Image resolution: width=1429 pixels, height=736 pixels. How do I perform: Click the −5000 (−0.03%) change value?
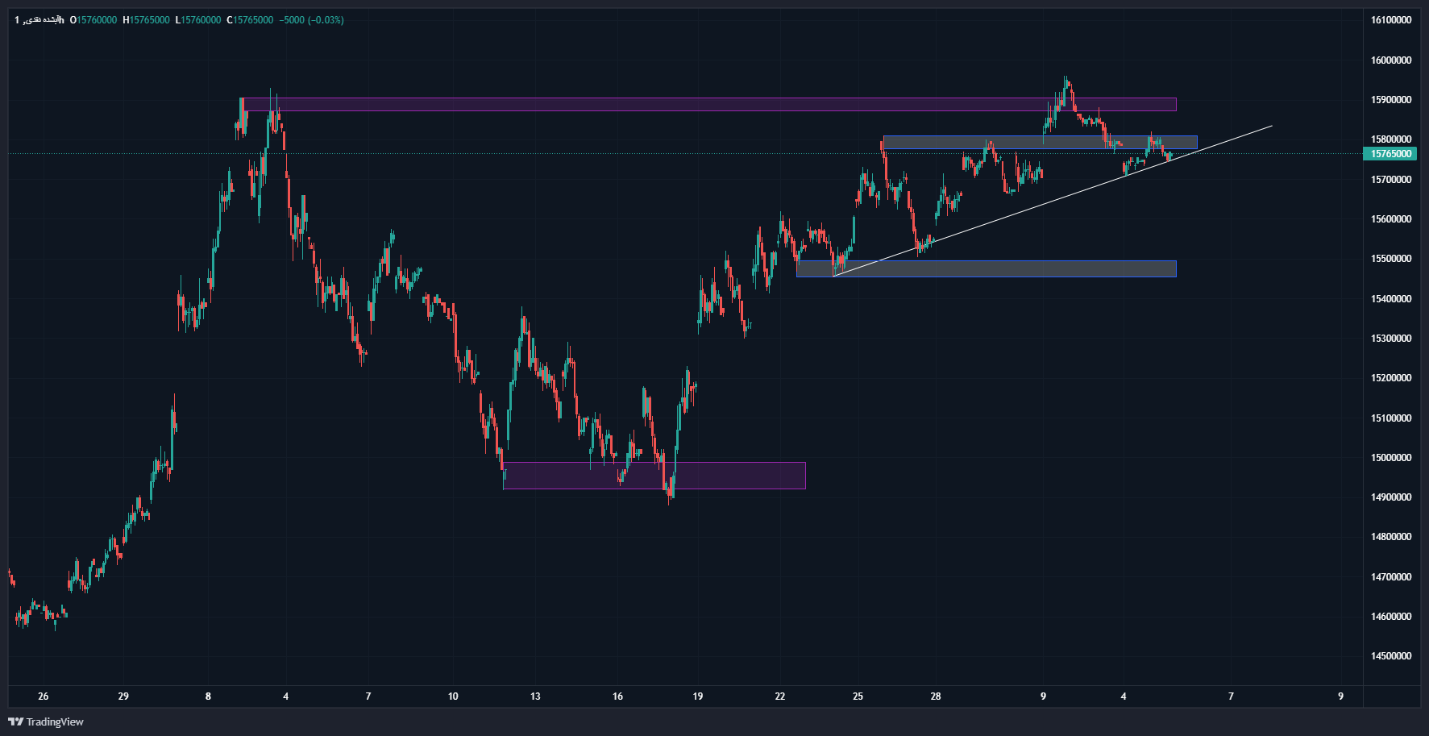pyautogui.click(x=311, y=20)
